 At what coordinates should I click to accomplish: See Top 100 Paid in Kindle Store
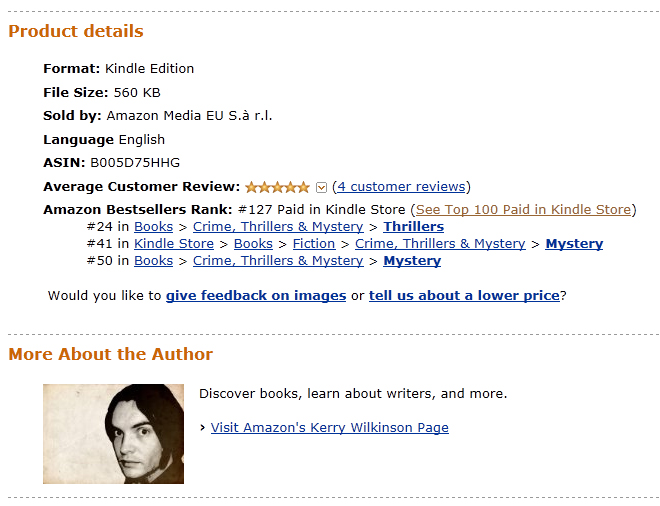[x=523, y=209]
